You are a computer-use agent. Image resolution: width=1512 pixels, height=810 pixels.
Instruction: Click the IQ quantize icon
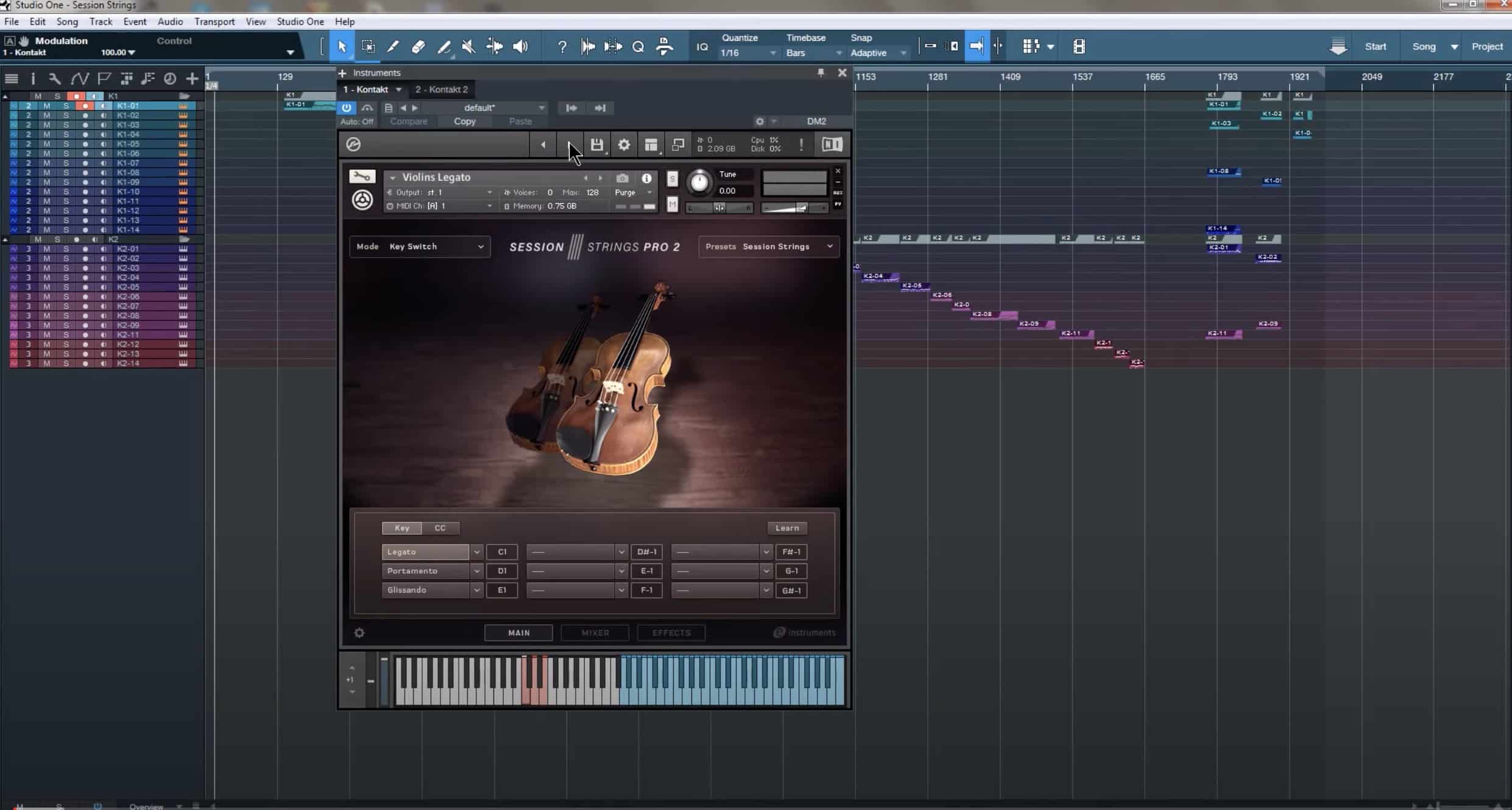coord(702,46)
